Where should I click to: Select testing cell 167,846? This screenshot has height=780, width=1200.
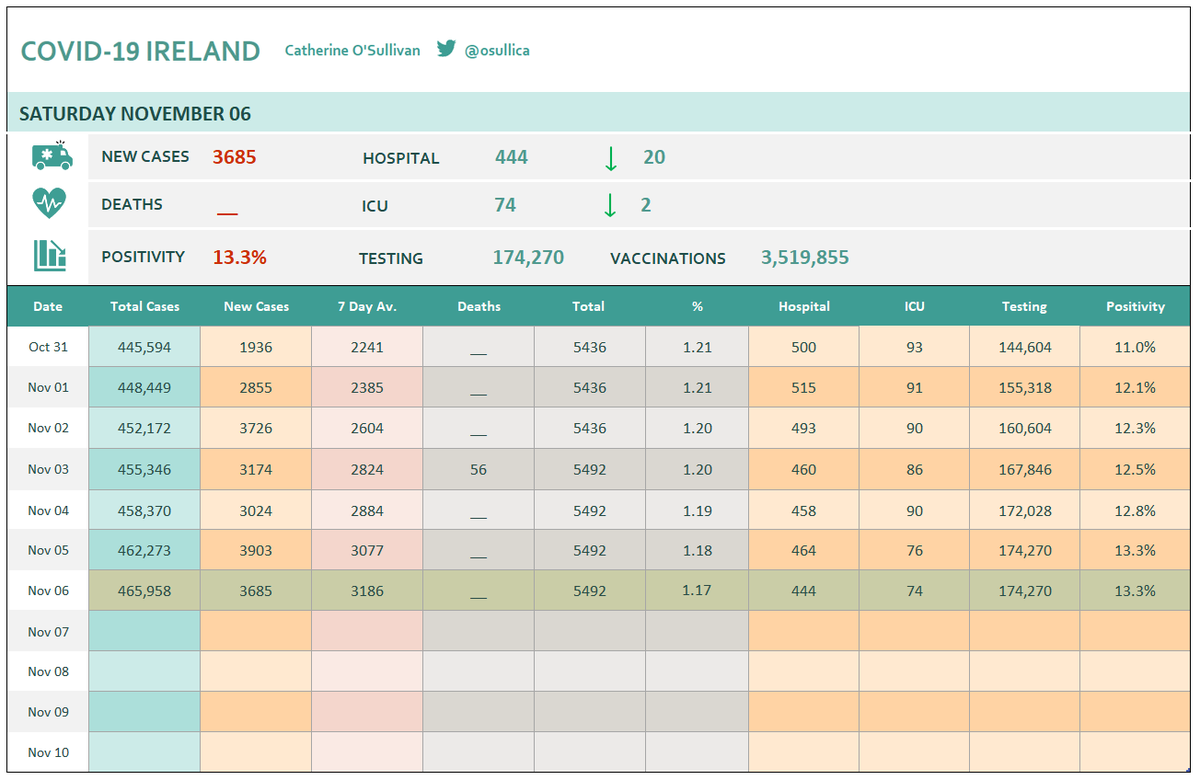1025,469
